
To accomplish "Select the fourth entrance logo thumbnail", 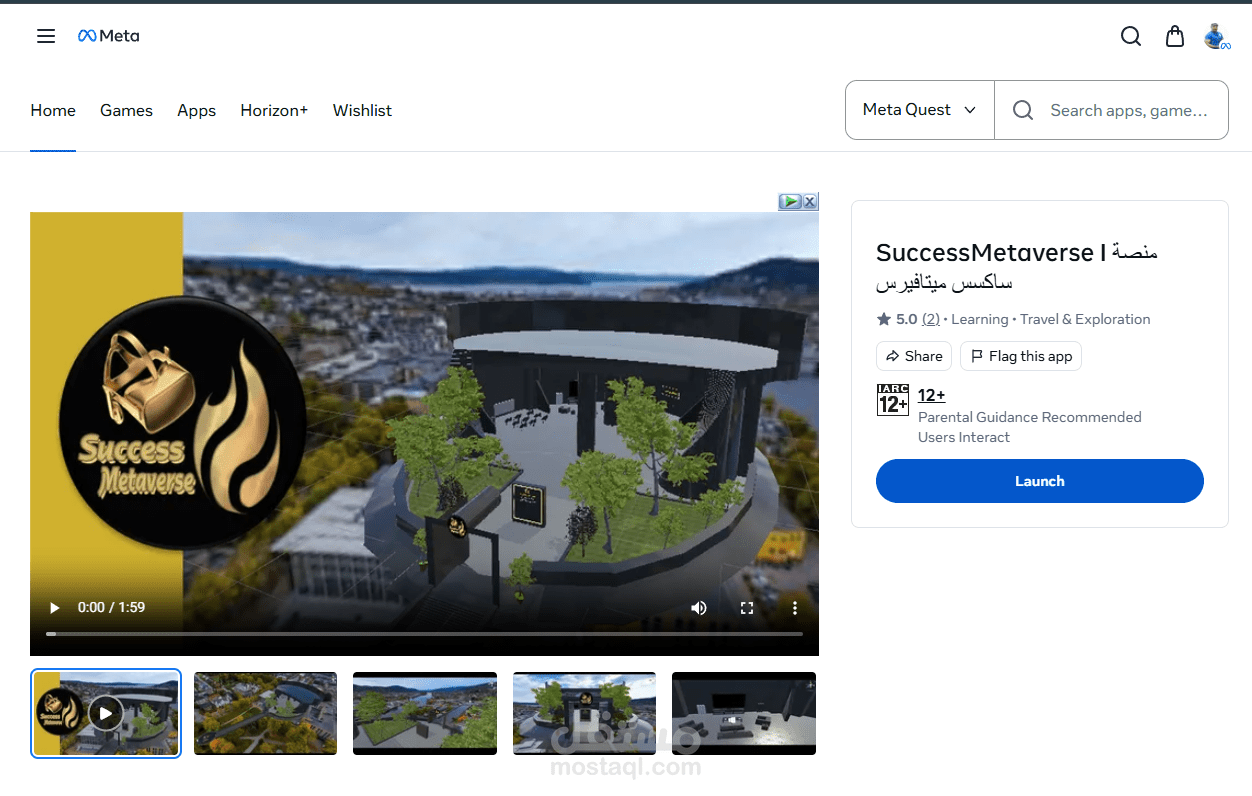I will [x=584, y=713].
